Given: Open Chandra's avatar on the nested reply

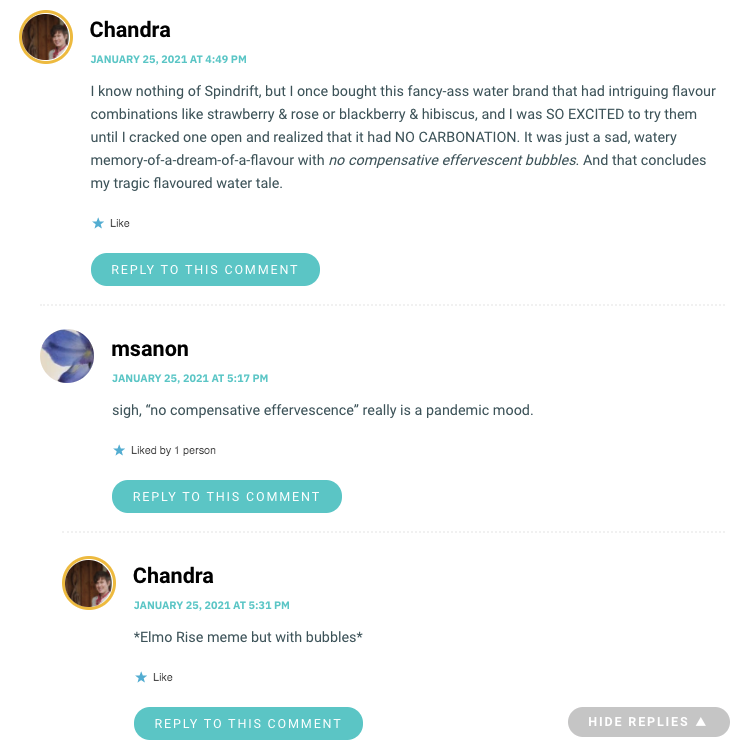Looking at the screenshot, I should [x=89, y=583].
